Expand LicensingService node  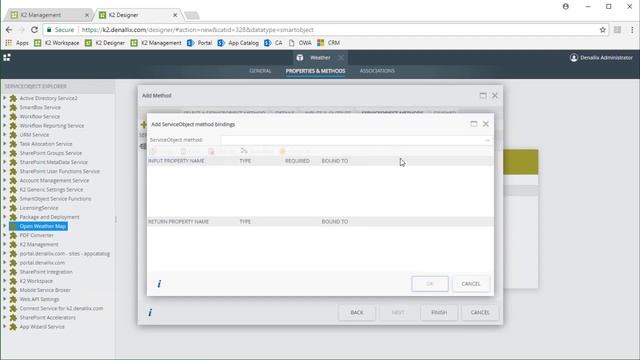click(x=4, y=208)
